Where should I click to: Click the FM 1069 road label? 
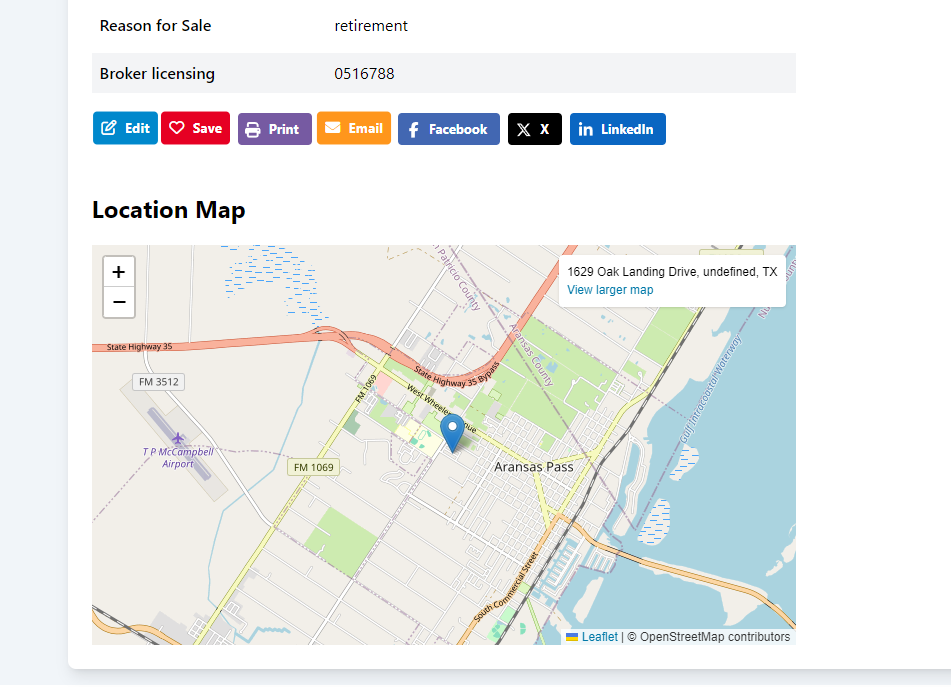pos(314,467)
